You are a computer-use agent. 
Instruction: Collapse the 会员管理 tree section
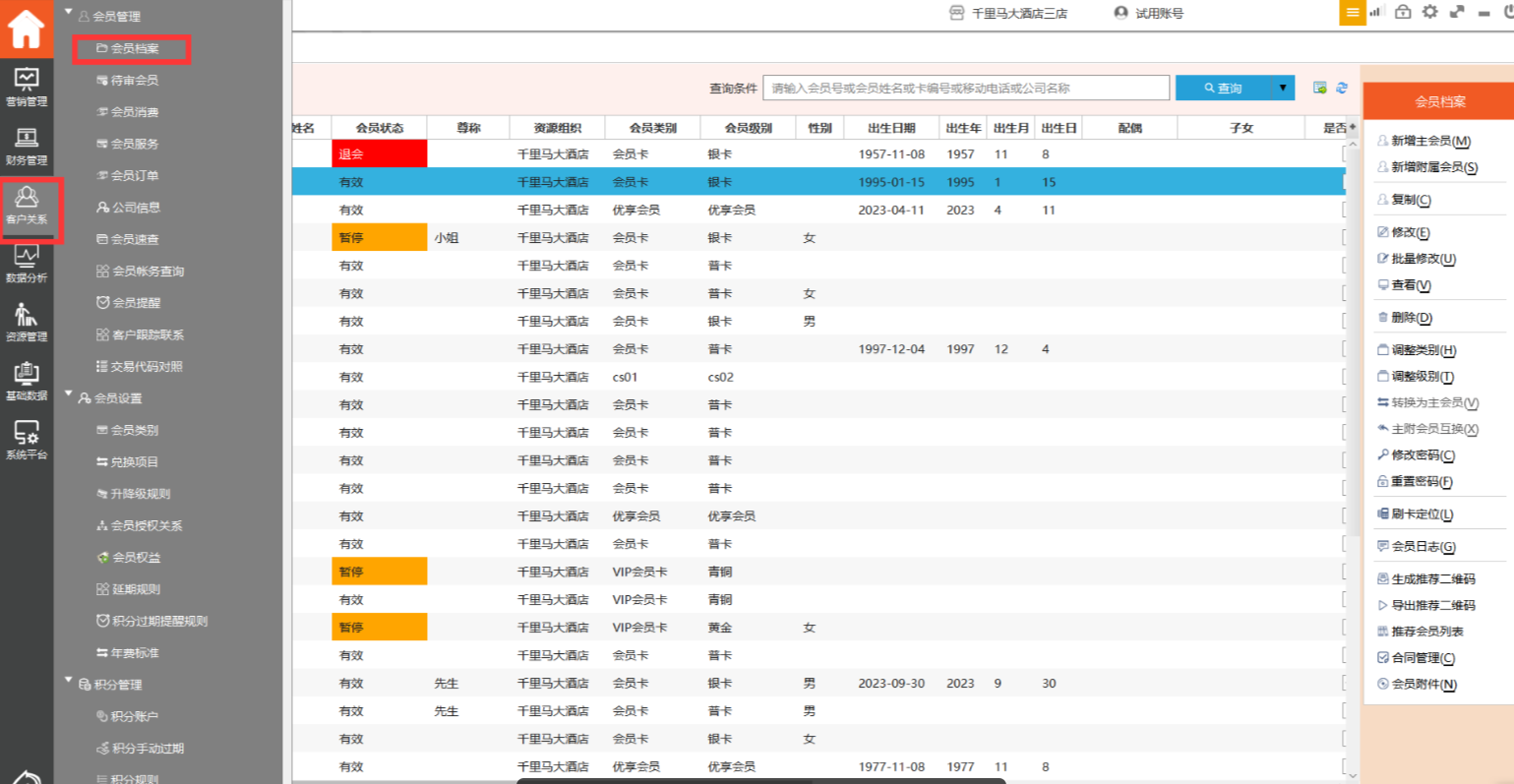[x=69, y=13]
